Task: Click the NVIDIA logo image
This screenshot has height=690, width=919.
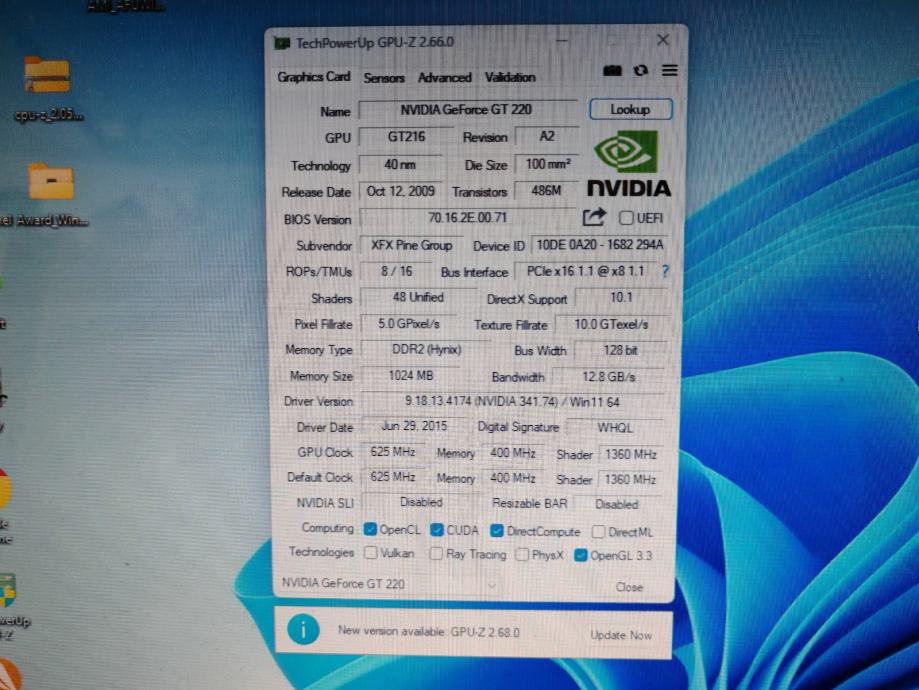Action: click(629, 164)
